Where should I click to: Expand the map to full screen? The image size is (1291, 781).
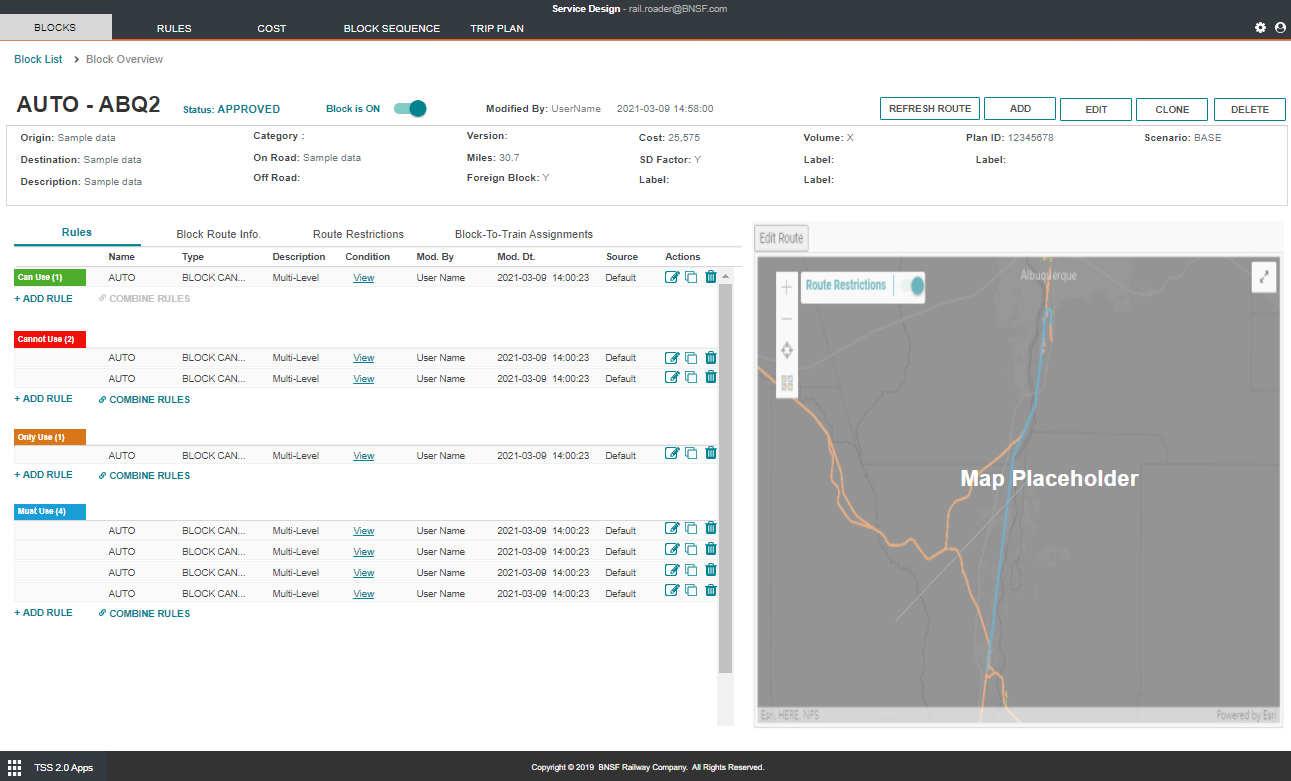coord(1265,277)
